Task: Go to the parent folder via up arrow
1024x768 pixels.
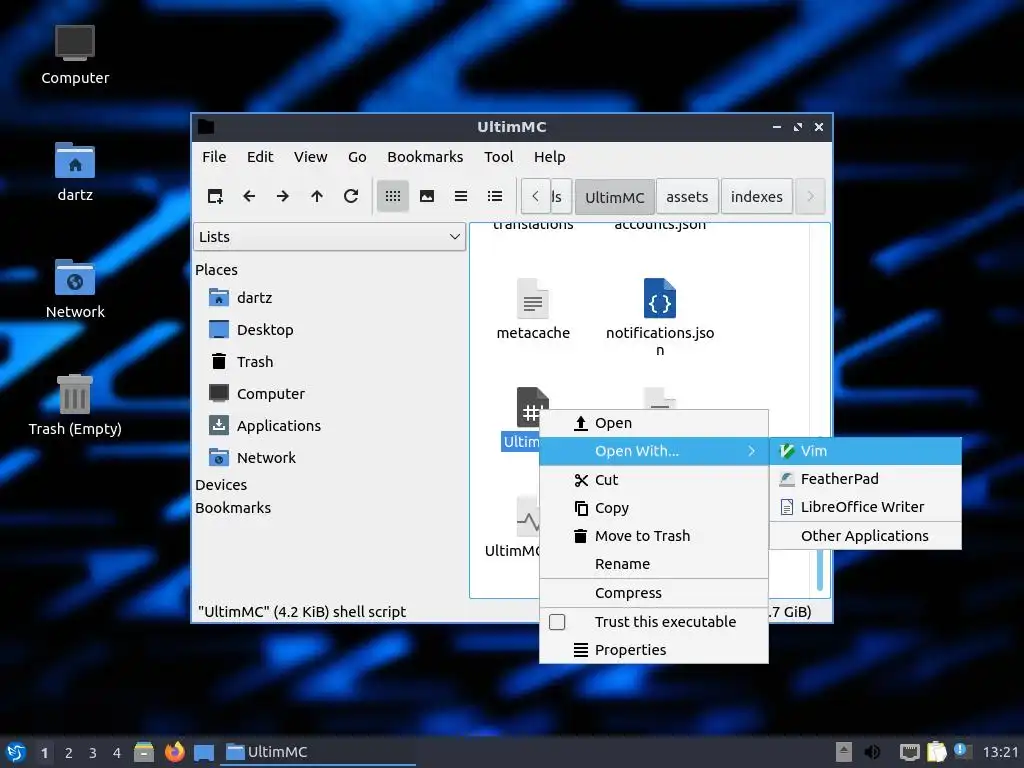Action: click(317, 196)
